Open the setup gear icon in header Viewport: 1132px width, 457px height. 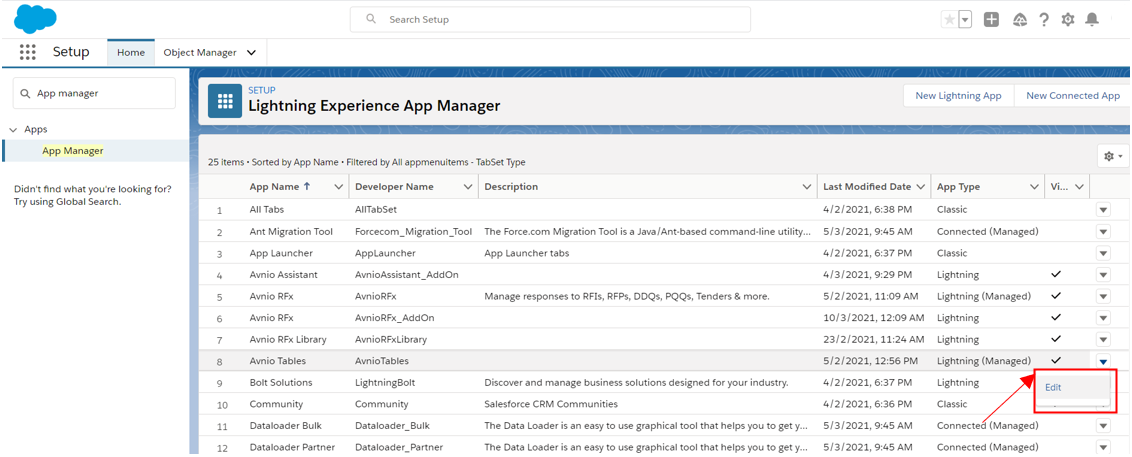tap(1068, 20)
